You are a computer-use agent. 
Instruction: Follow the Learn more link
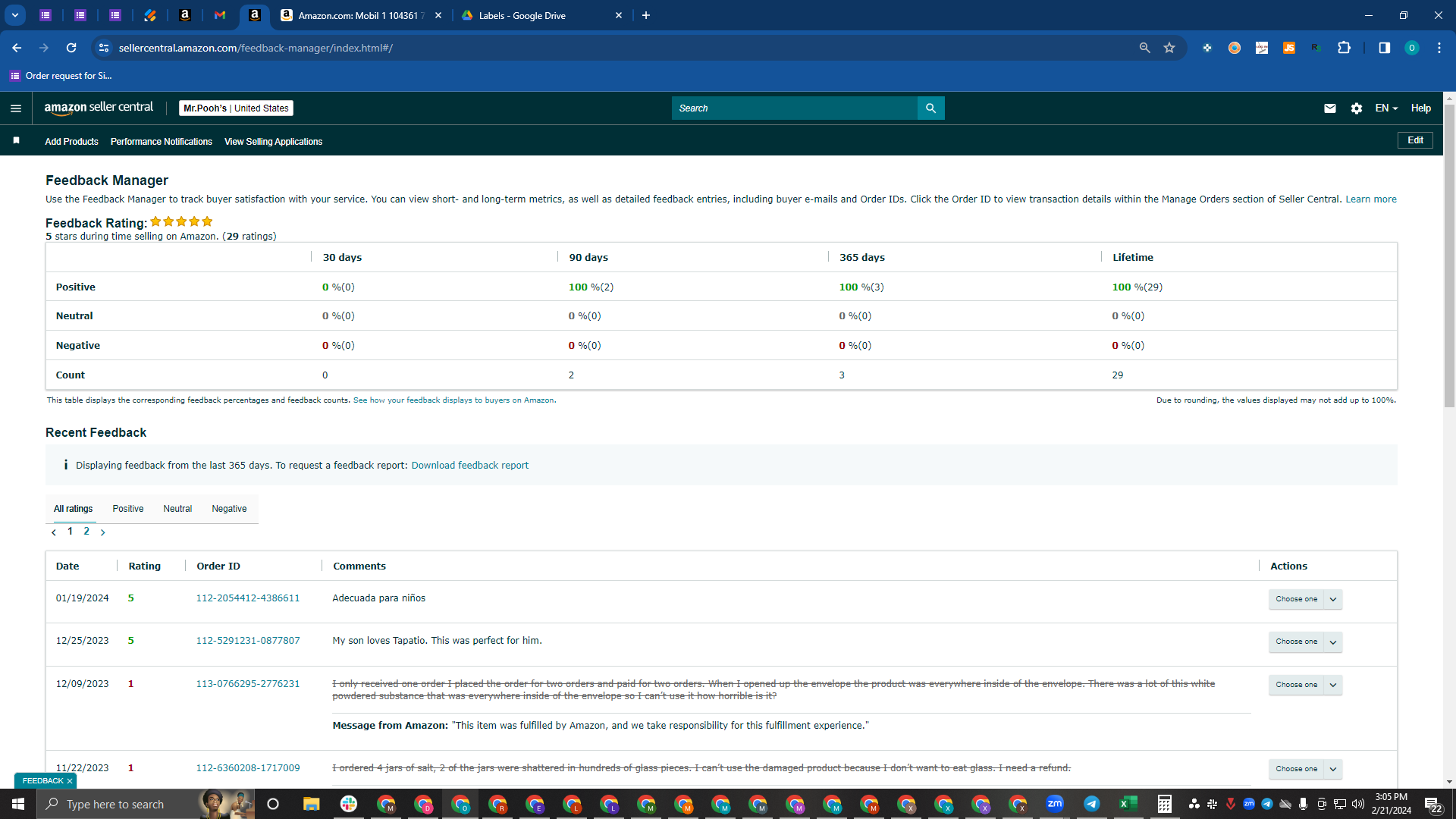1371,199
